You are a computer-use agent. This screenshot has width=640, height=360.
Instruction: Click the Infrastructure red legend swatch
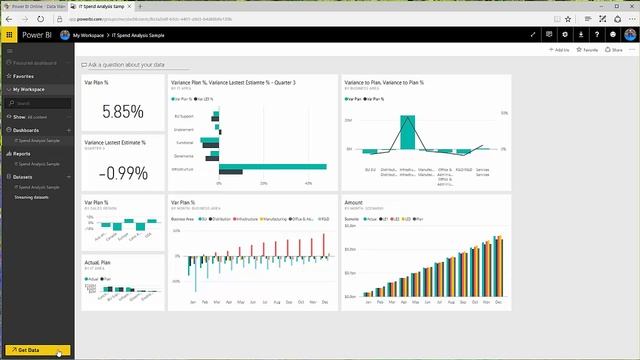[x=235, y=219]
